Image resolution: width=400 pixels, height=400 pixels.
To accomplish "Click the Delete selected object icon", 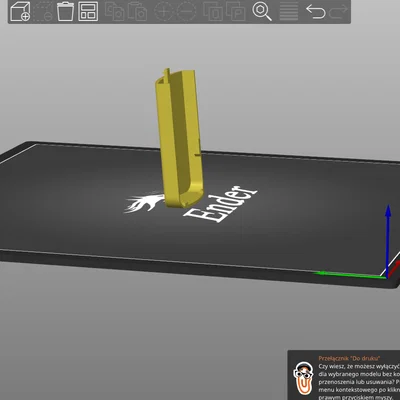I will pos(43,12).
